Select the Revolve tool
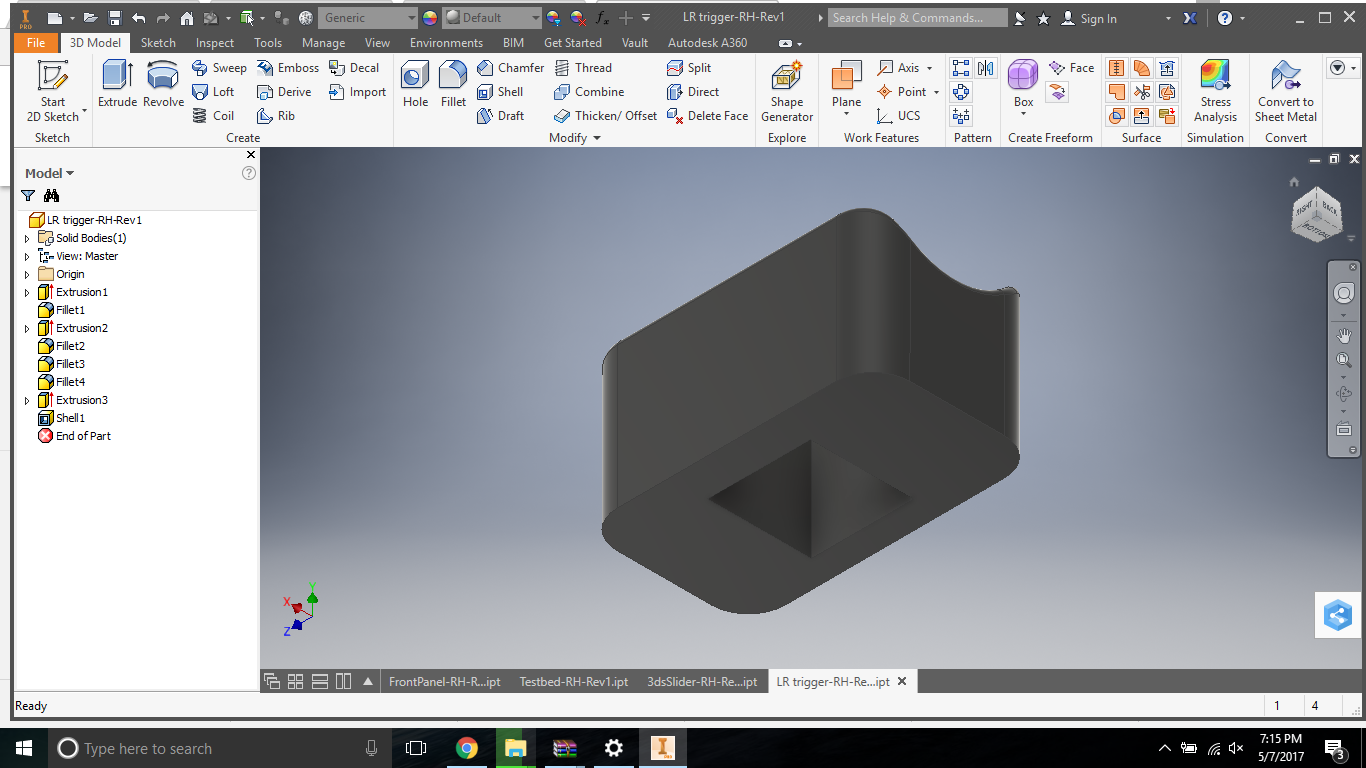Viewport: 1366px width, 768px height. click(x=163, y=84)
